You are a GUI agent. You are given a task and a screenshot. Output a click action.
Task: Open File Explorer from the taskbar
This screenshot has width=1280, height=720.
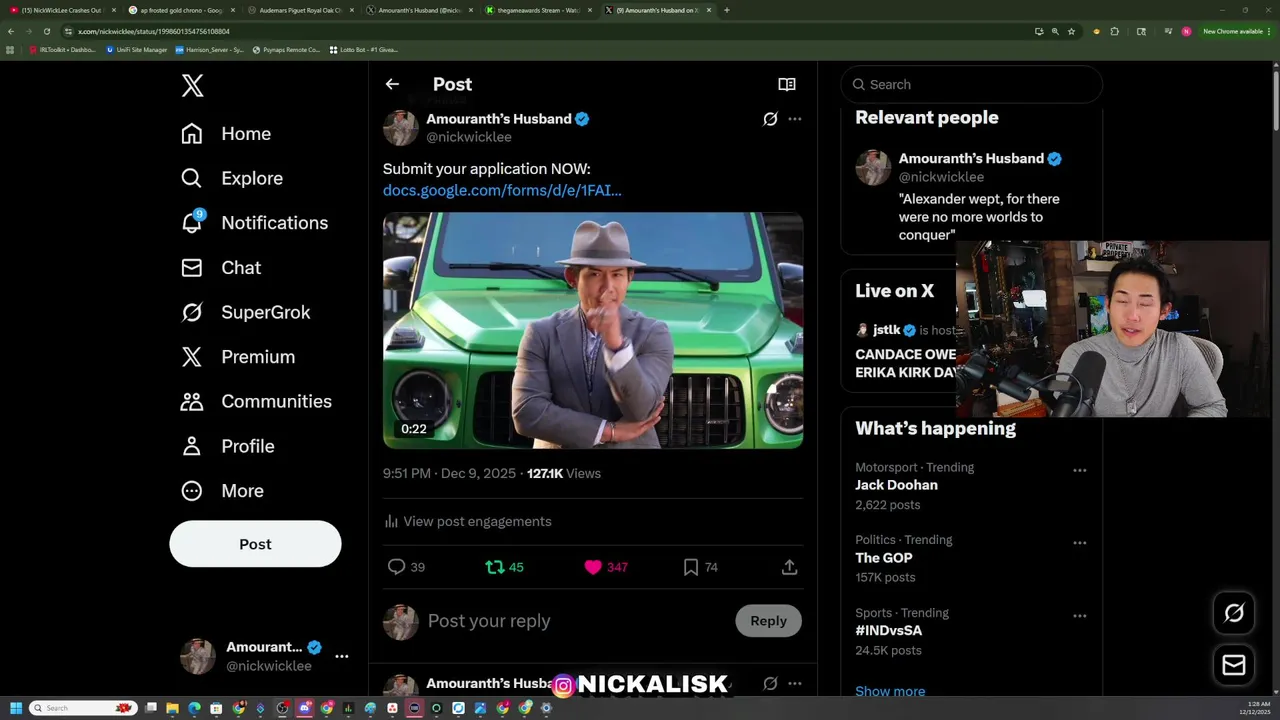coord(172,708)
